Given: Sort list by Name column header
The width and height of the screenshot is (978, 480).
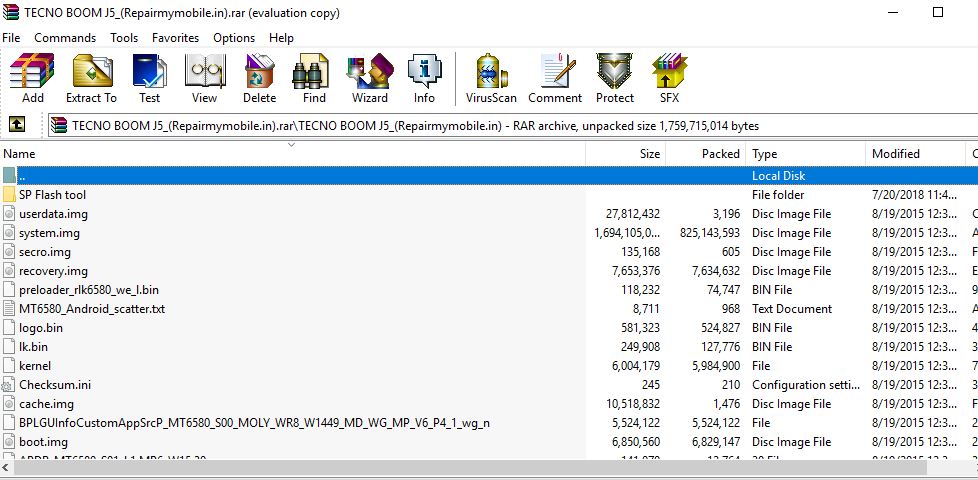Looking at the screenshot, I should (293, 153).
